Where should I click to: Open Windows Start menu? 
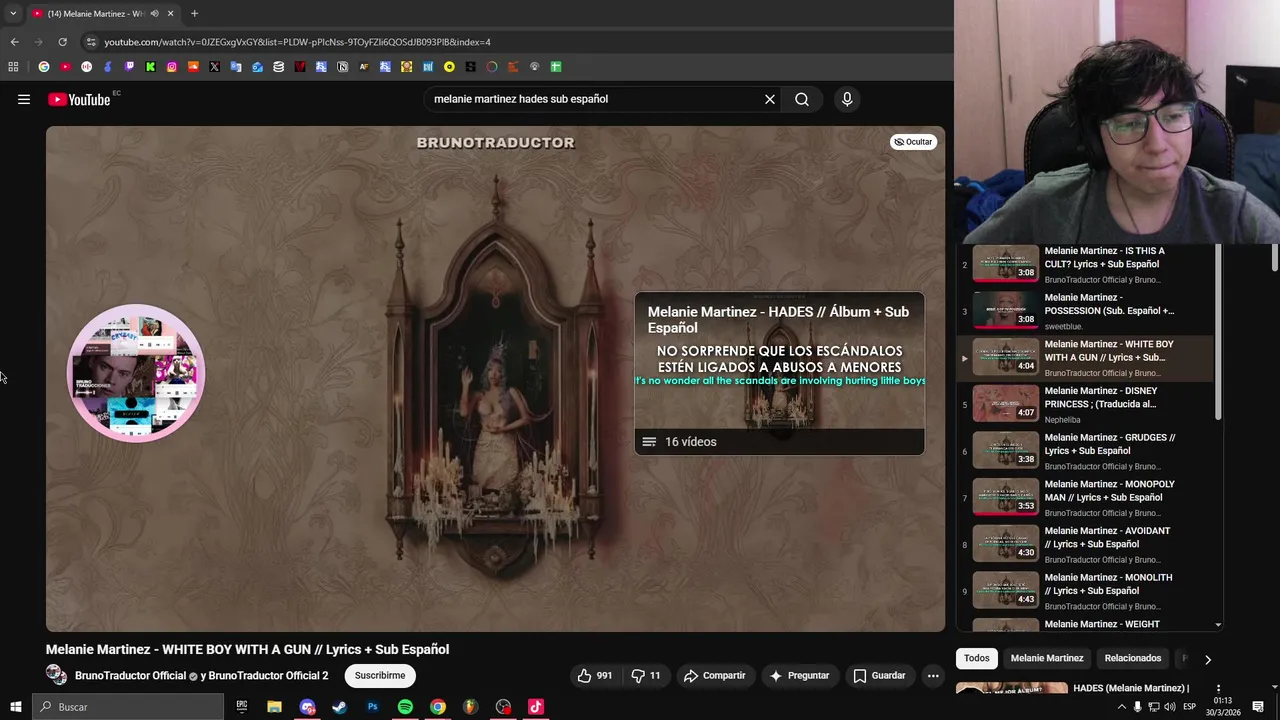click(x=15, y=707)
